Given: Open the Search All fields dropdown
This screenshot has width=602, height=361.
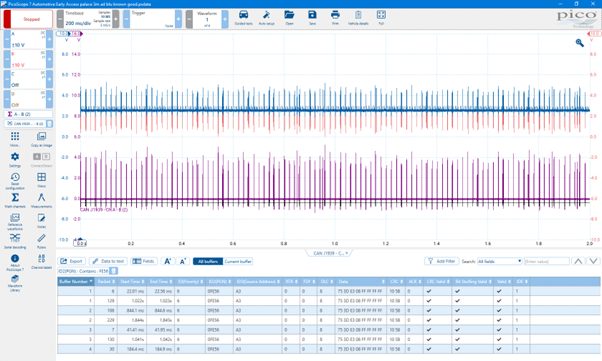Looking at the screenshot, I should click(499, 261).
